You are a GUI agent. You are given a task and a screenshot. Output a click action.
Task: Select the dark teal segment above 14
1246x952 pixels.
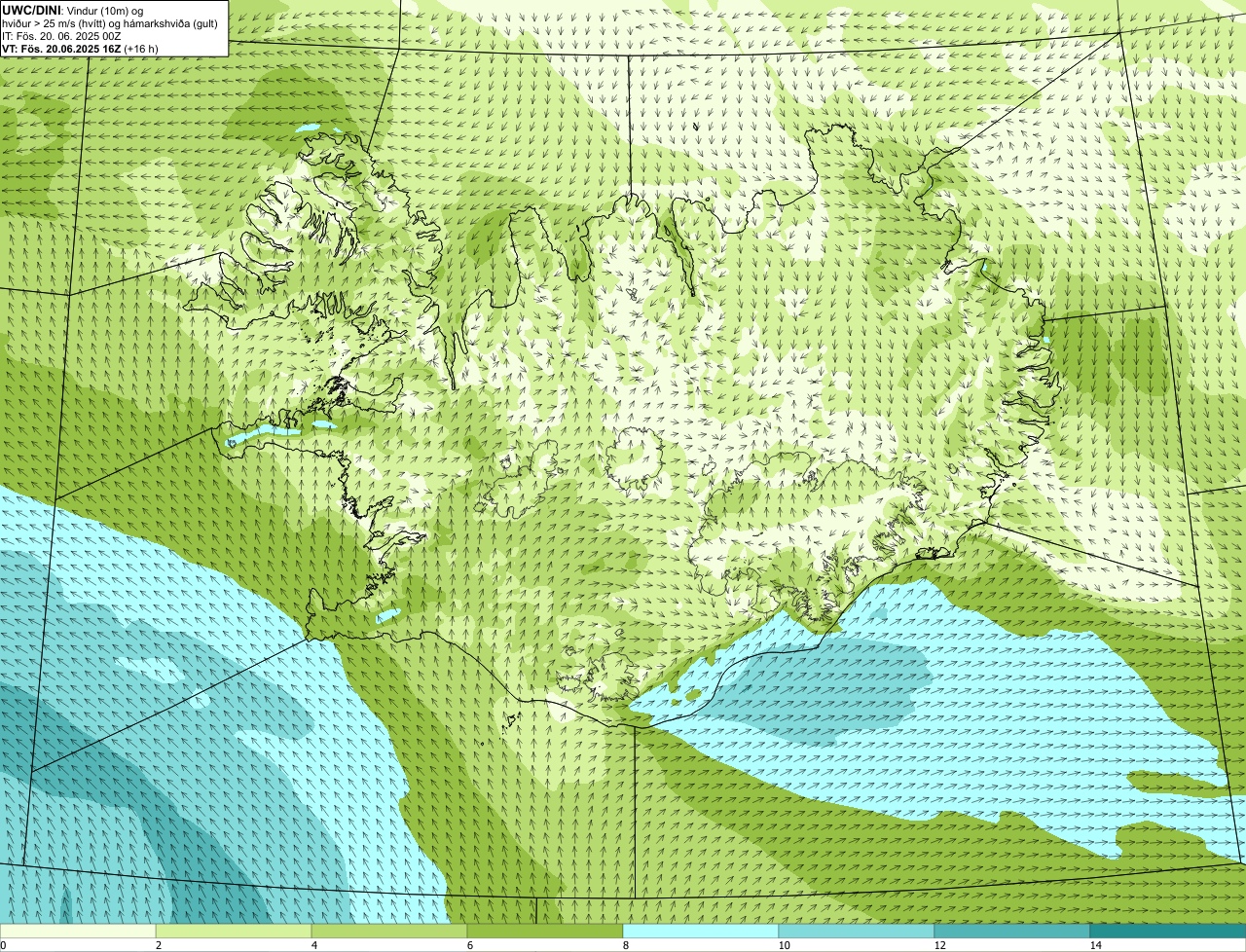tap(1168, 931)
